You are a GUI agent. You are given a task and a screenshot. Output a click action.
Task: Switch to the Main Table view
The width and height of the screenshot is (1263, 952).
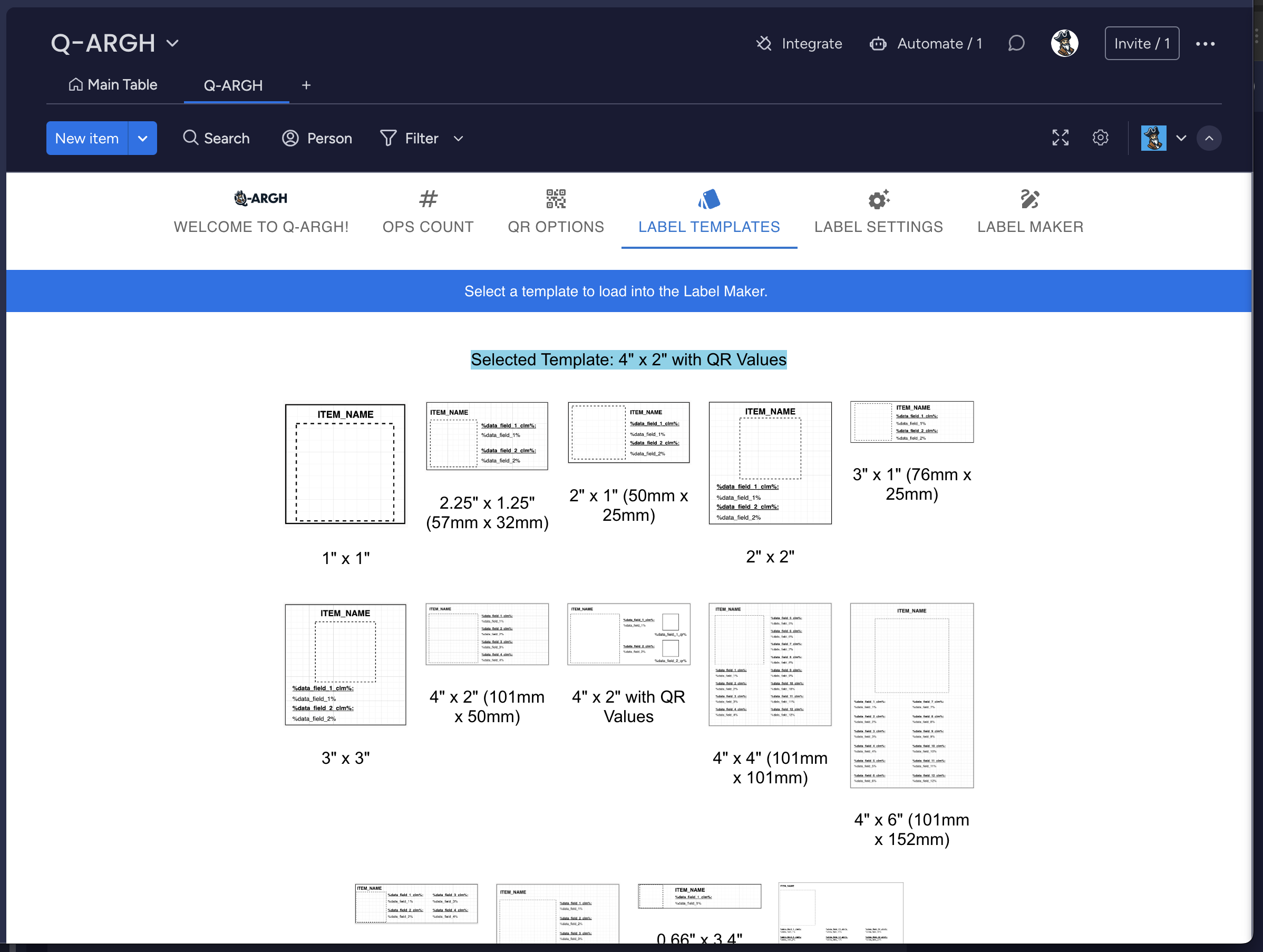pyautogui.click(x=112, y=84)
